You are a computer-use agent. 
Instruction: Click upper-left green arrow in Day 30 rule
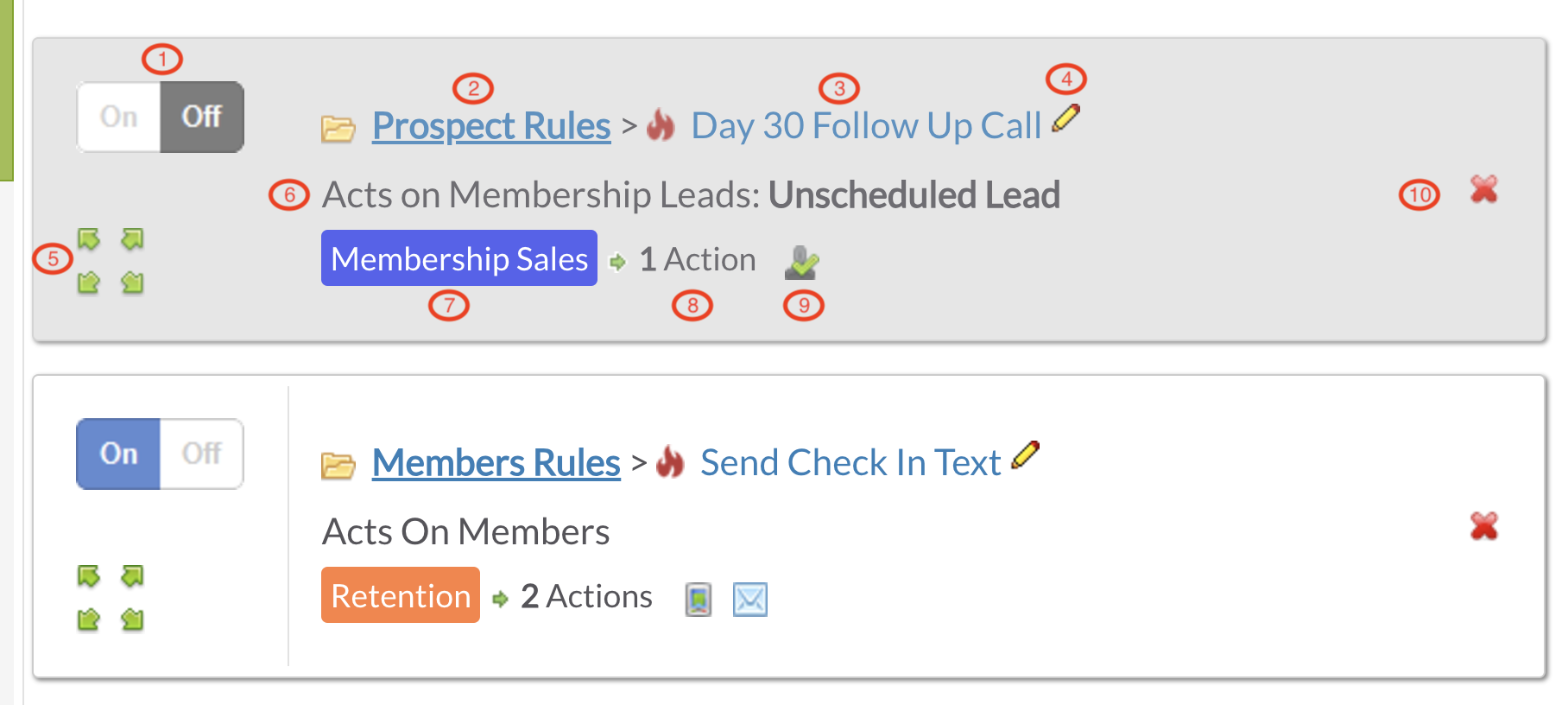point(89,239)
